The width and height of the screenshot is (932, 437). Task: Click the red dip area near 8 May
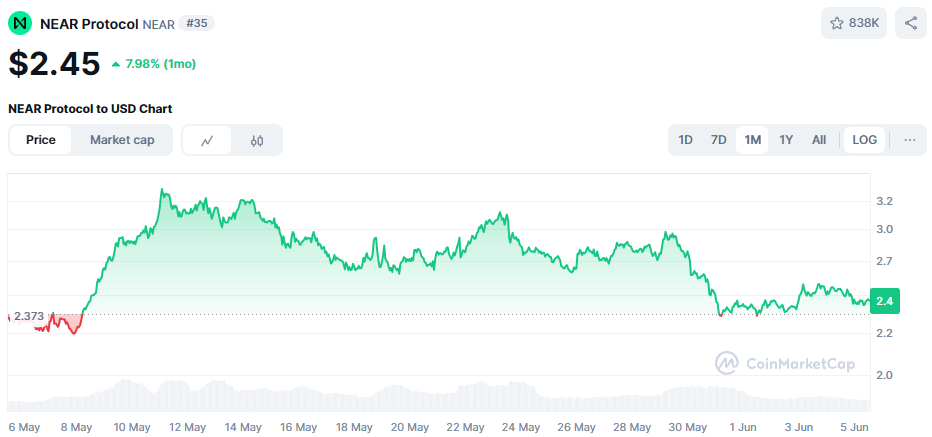[74, 326]
